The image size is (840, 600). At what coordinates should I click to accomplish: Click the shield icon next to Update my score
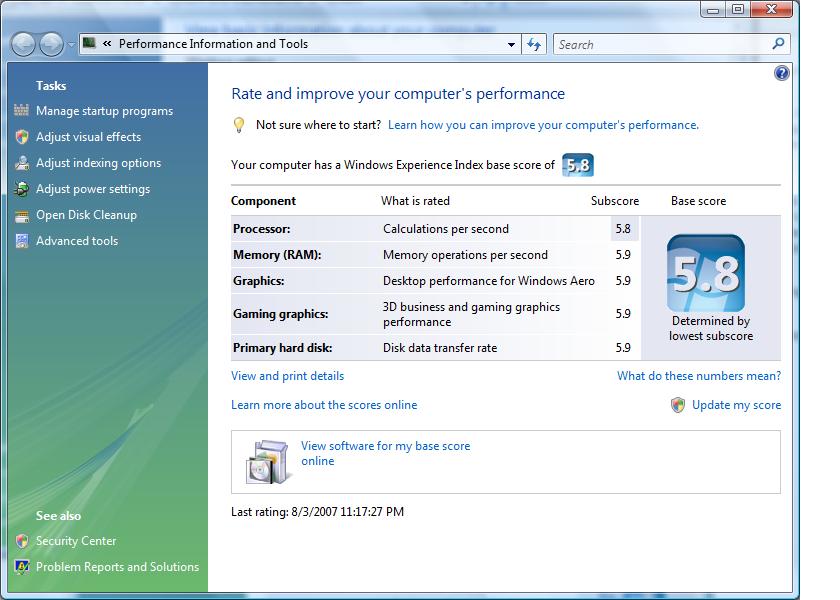coord(678,405)
